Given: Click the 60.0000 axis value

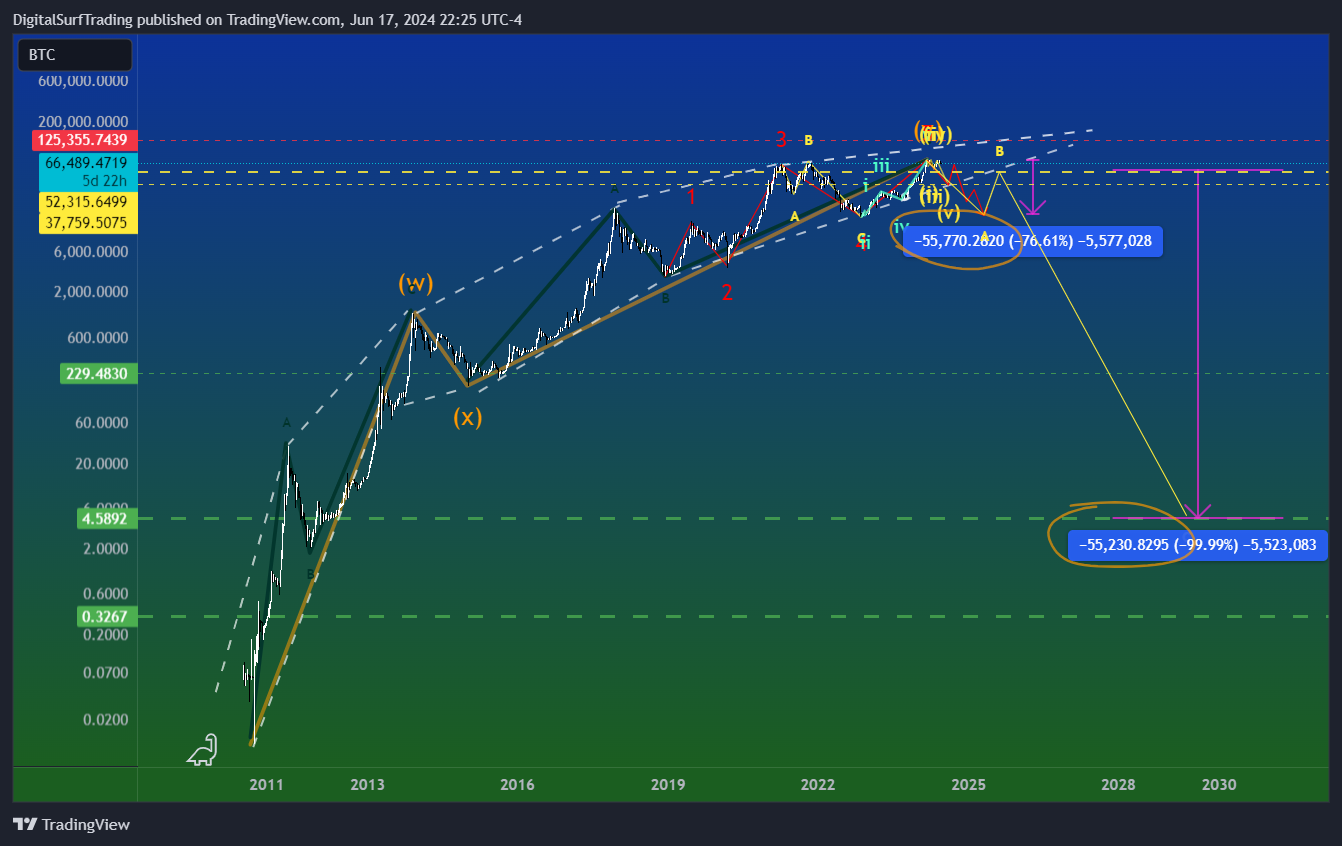Looking at the screenshot, I should (x=101, y=423).
